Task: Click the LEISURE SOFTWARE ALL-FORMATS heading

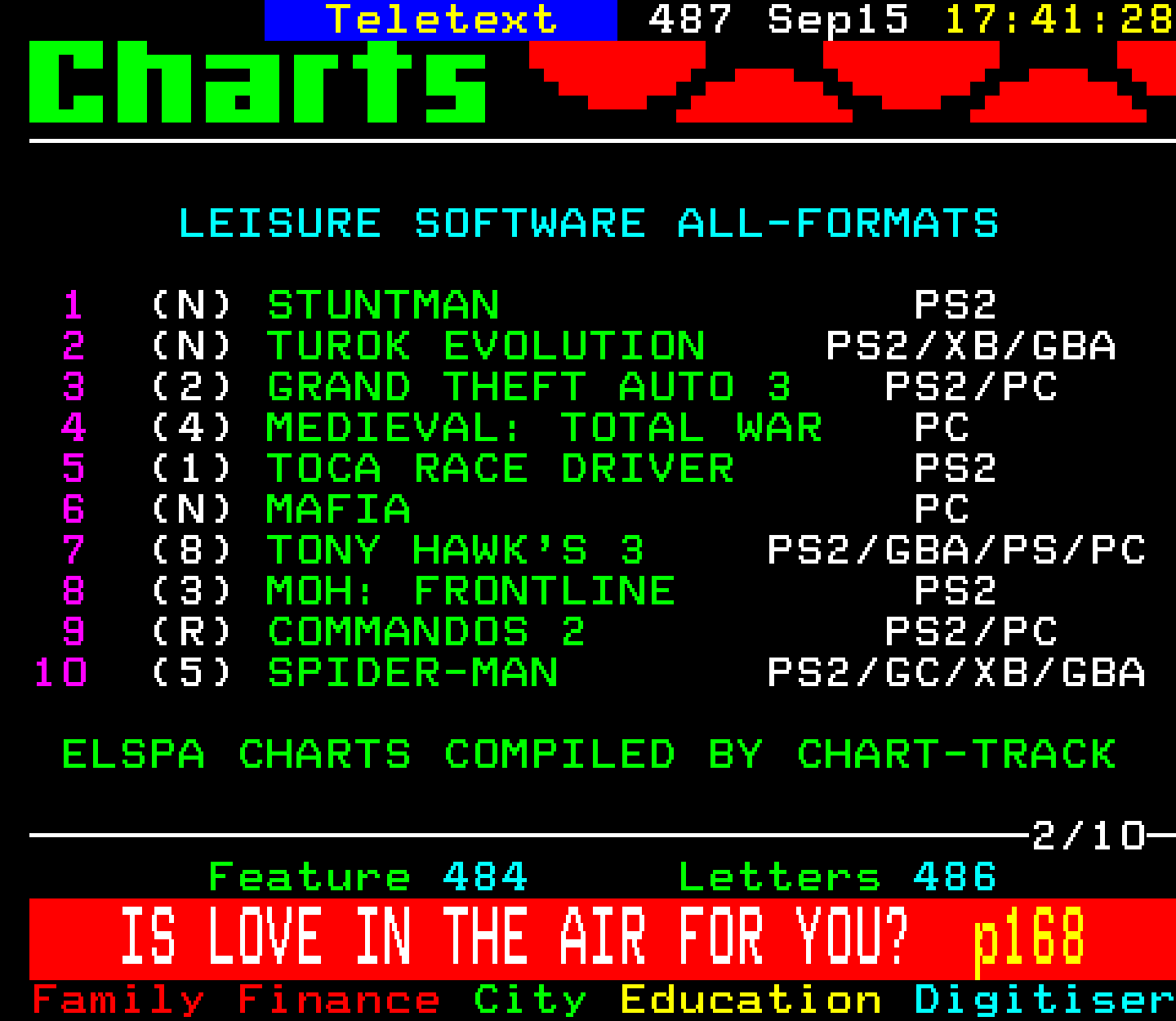Action: pyautogui.click(x=588, y=224)
